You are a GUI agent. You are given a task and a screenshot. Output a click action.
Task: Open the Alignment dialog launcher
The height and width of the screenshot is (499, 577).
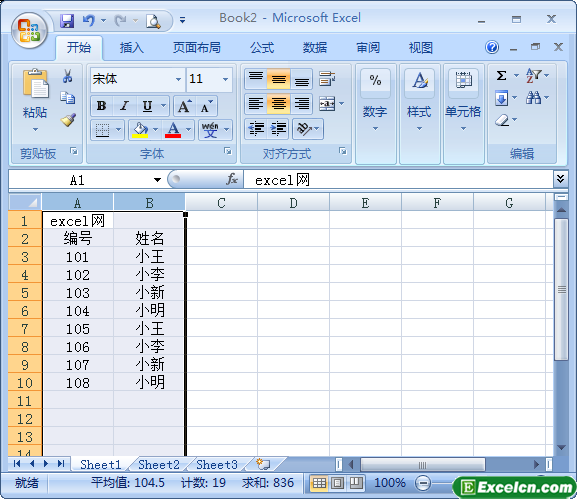343,151
